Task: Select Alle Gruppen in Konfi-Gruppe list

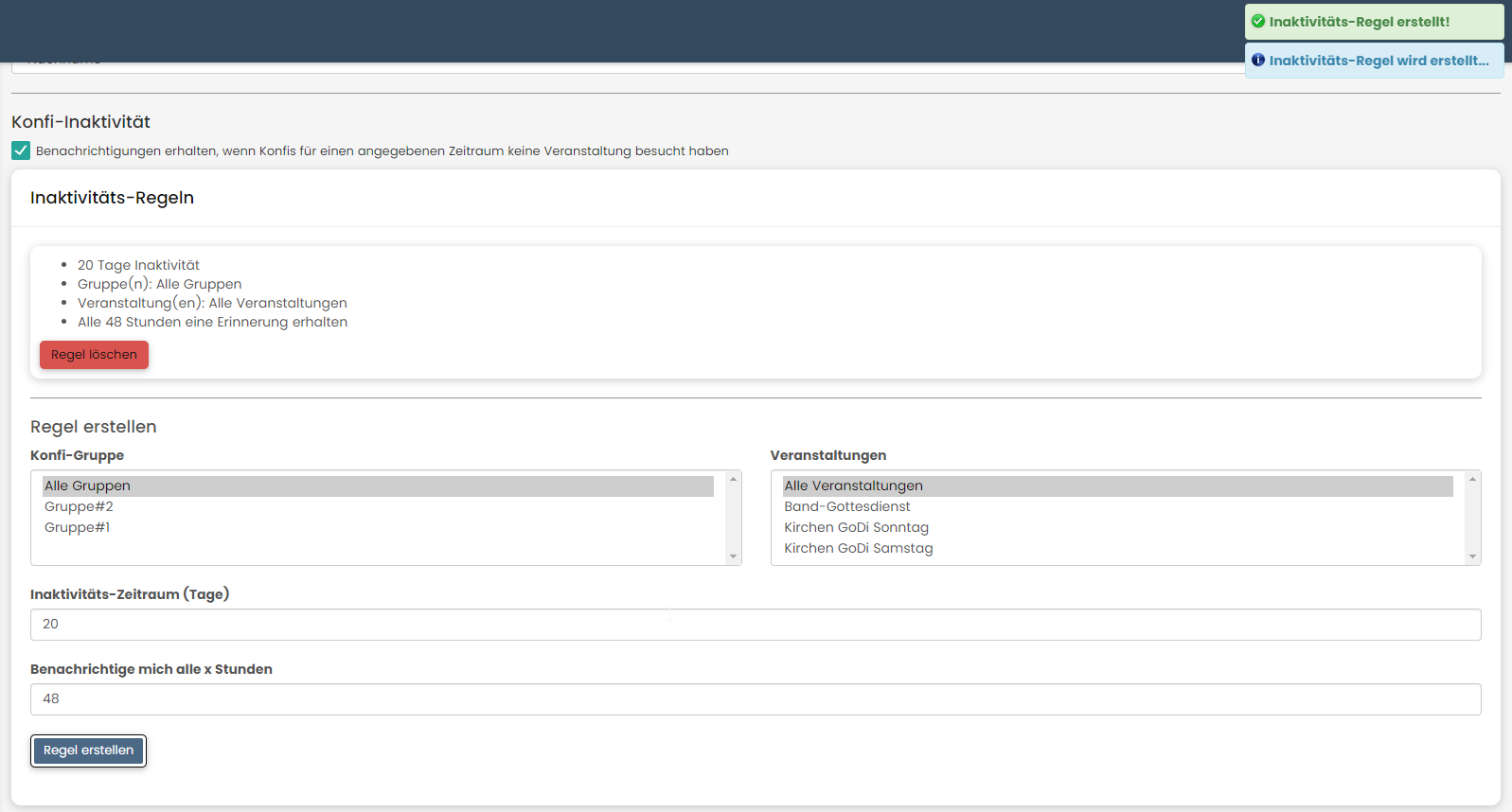Action: (378, 485)
